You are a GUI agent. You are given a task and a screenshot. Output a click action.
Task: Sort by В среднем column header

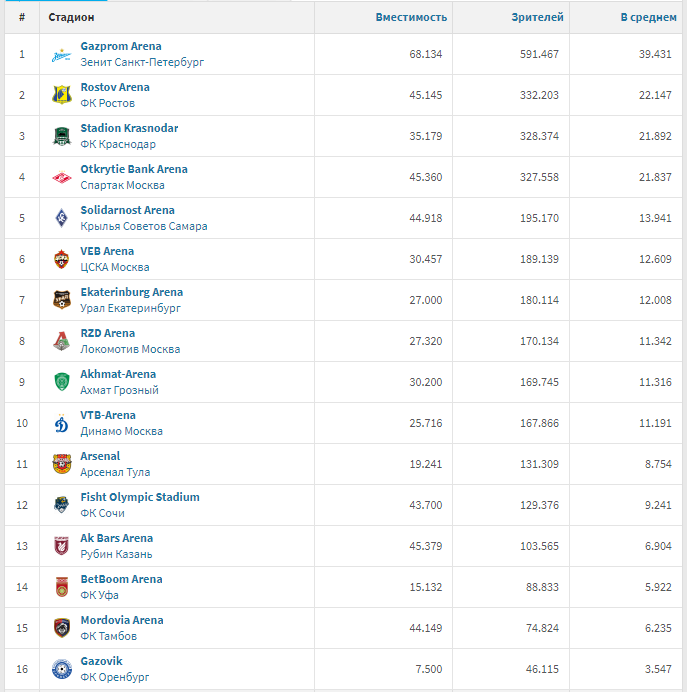click(648, 18)
